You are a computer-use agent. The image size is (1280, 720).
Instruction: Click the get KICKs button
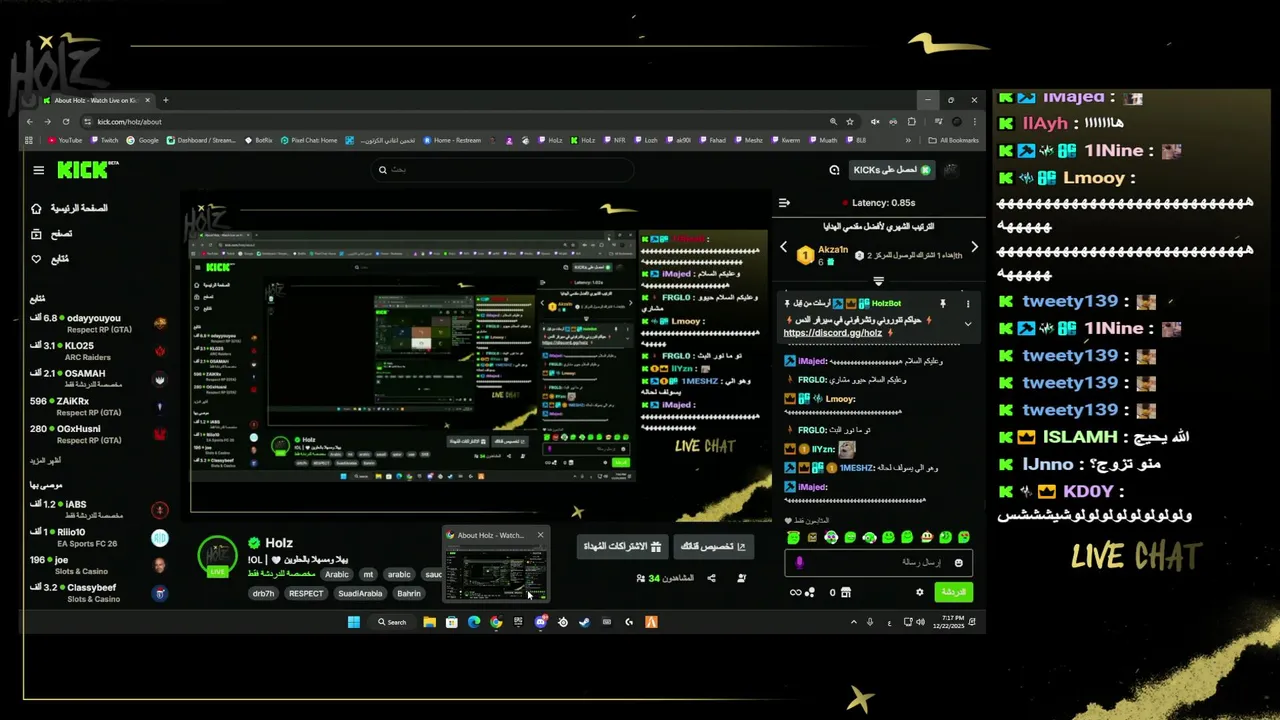point(891,170)
